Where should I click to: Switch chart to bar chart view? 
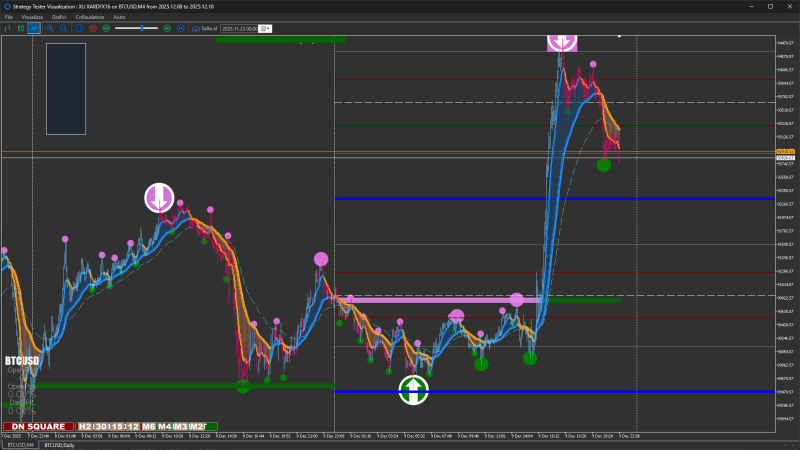7,29
